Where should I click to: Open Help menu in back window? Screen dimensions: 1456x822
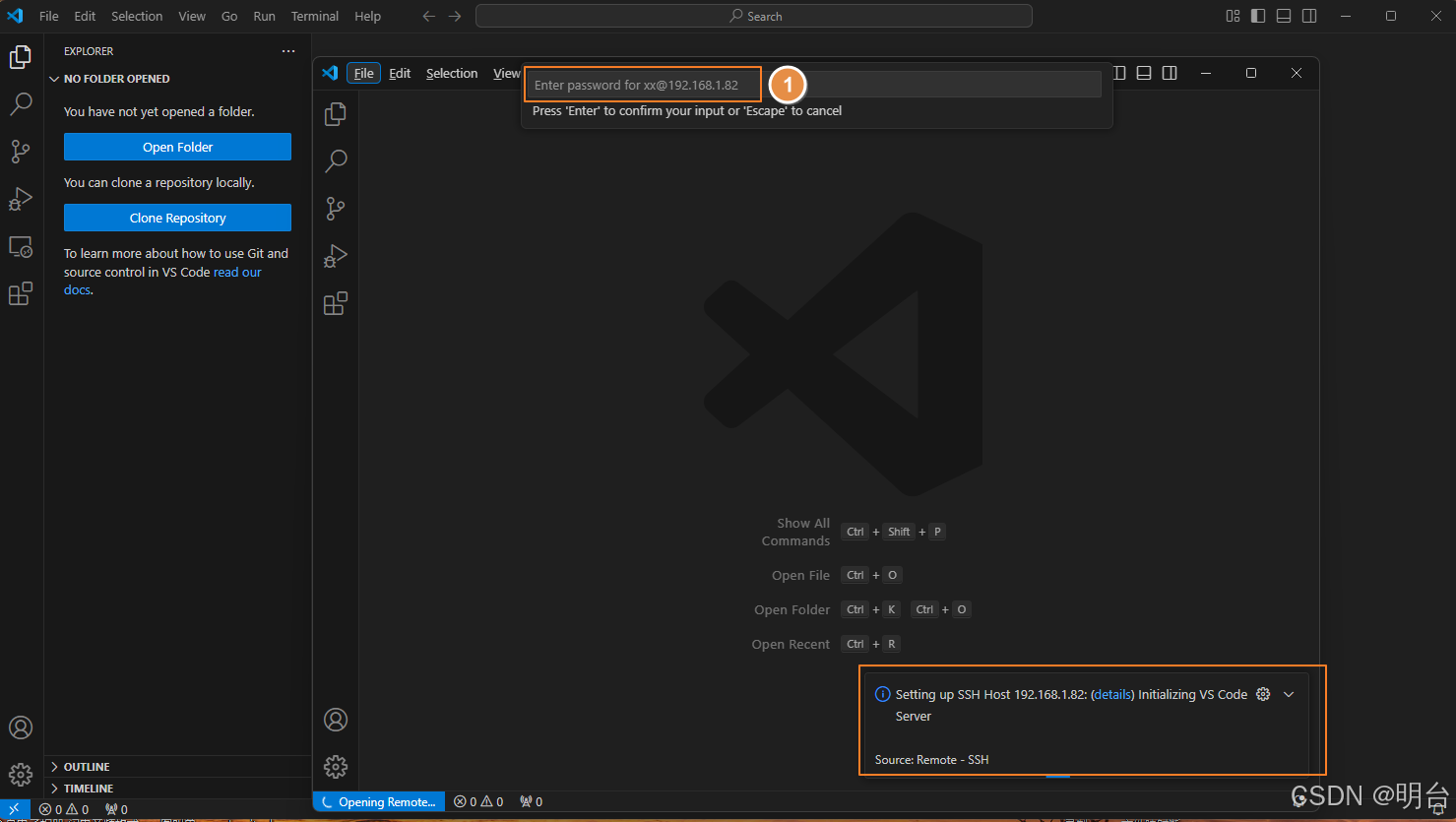pyautogui.click(x=367, y=16)
